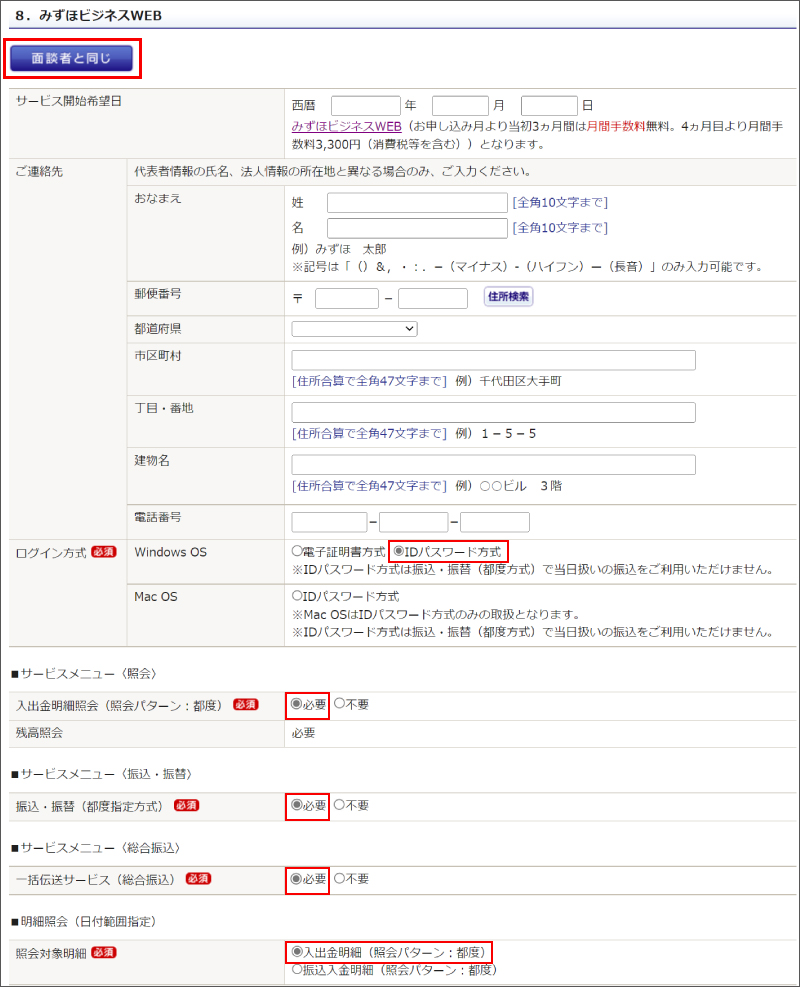800x987 pixels.
Task: Select 不要 for 入出金明細照会
Action: tap(339, 704)
